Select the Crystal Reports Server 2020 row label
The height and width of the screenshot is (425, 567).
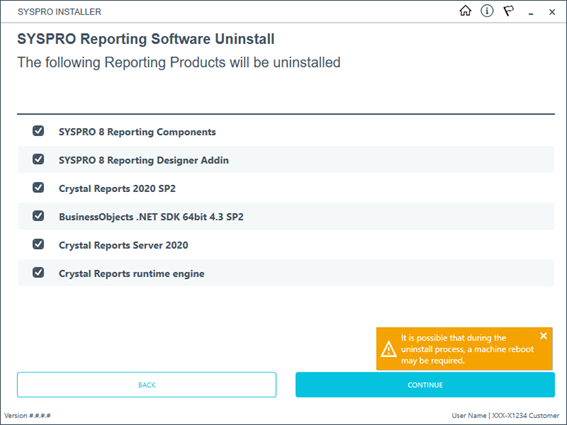click(x=123, y=245)
